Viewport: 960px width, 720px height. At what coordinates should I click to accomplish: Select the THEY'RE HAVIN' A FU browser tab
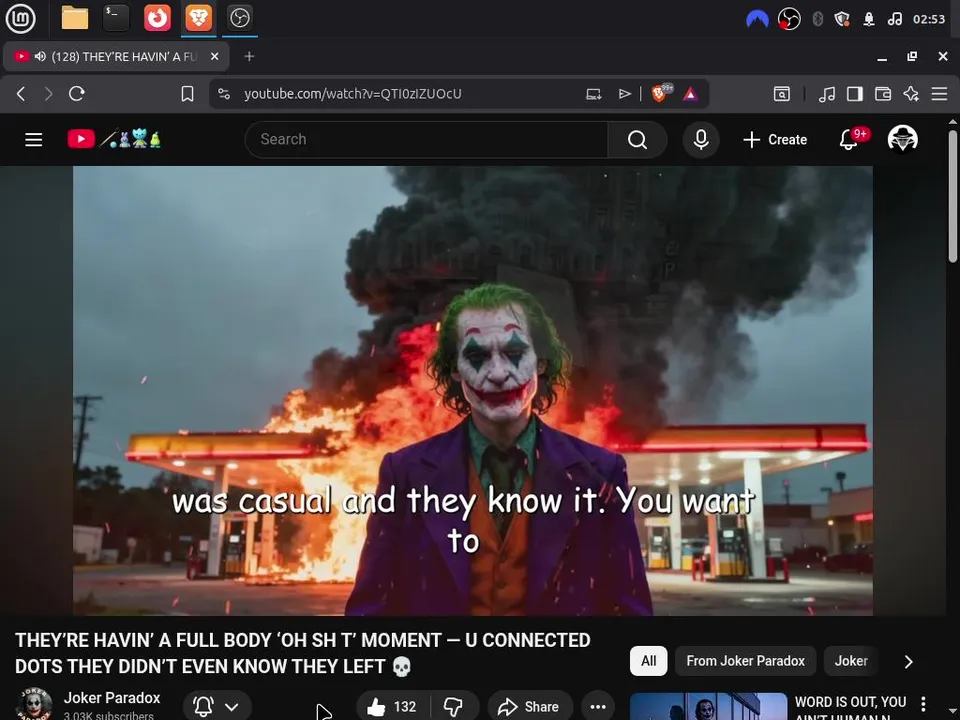click(116, 56)
